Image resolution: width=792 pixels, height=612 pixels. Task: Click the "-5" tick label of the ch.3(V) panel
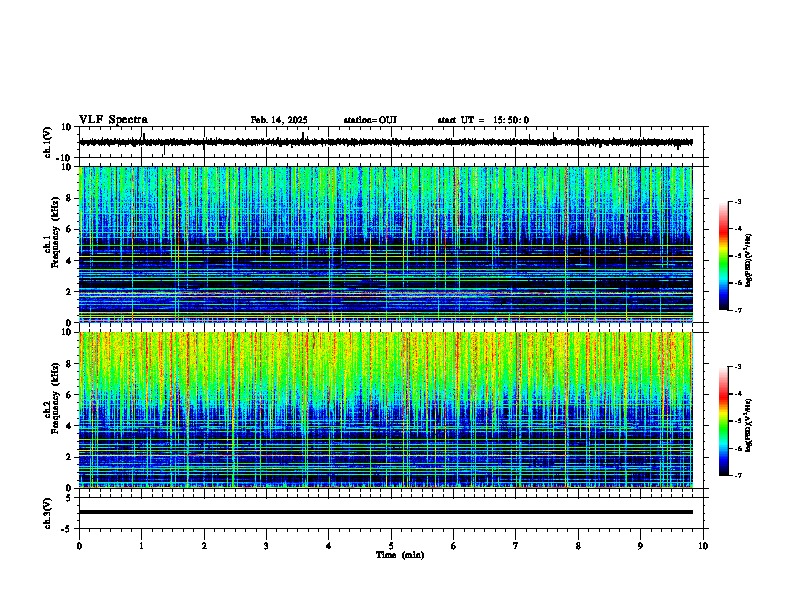[67, 529]
